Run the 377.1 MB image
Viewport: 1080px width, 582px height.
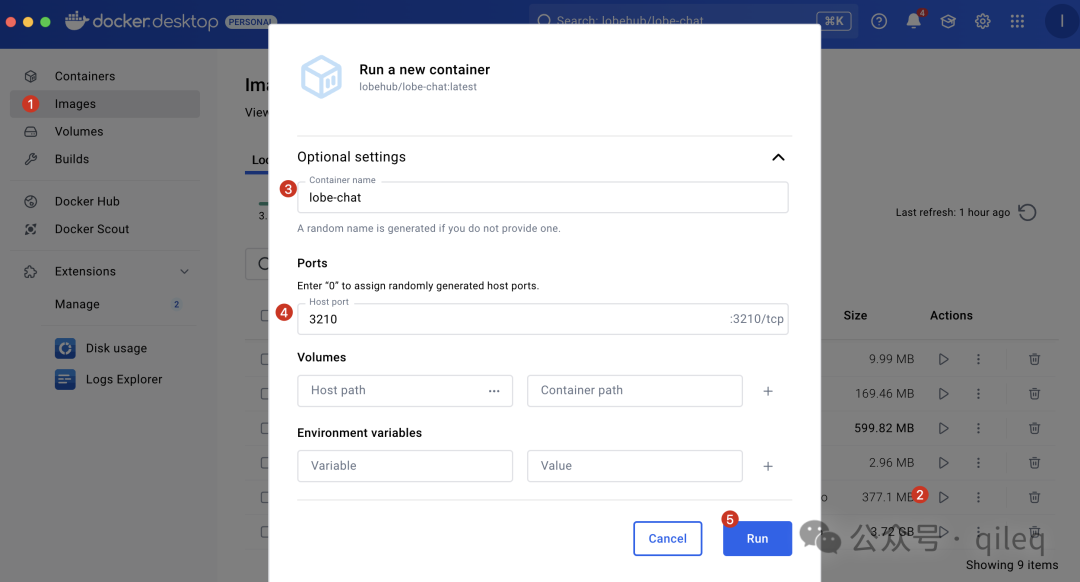[944, 497]
